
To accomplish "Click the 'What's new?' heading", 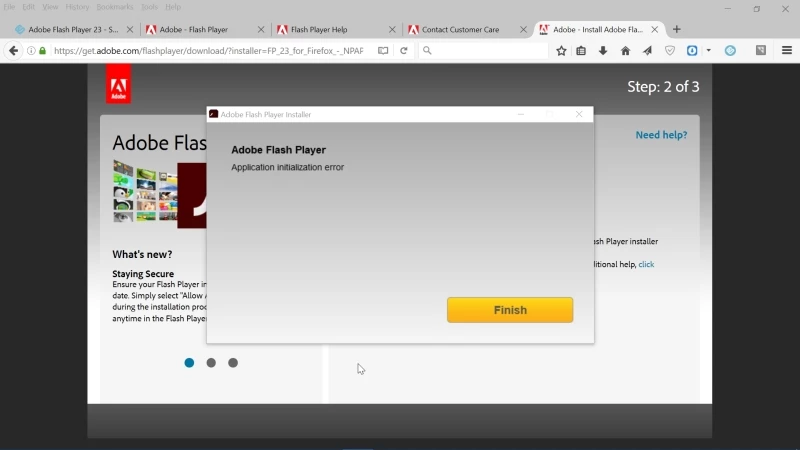I will coord(142,254).
